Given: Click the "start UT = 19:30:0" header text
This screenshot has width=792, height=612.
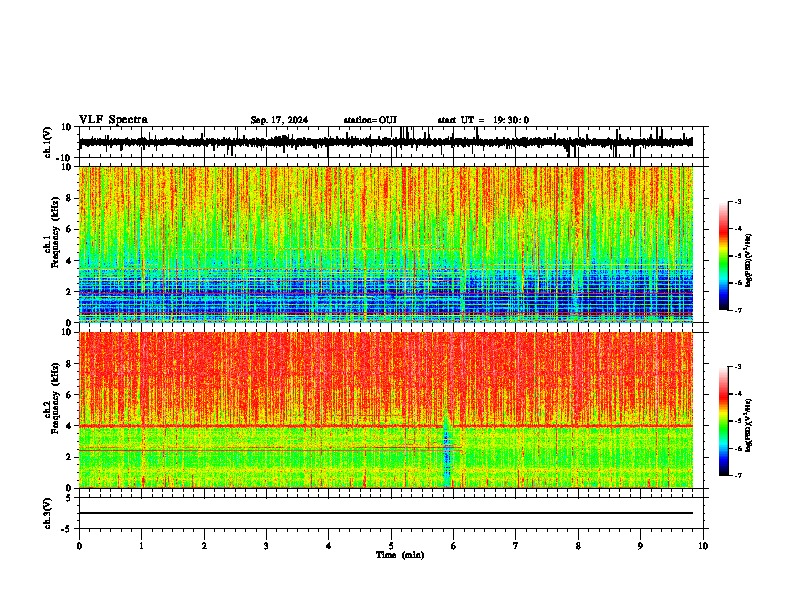Looking at the screenshot, I should (x=483, y=120).
